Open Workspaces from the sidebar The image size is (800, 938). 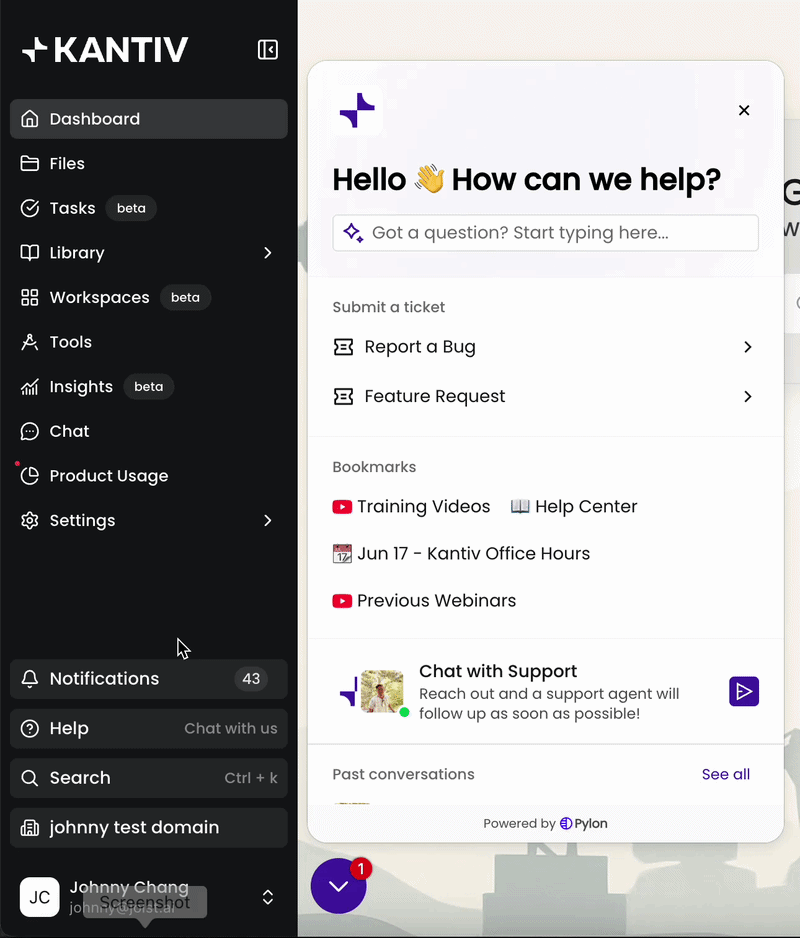(x=148, y=297)
